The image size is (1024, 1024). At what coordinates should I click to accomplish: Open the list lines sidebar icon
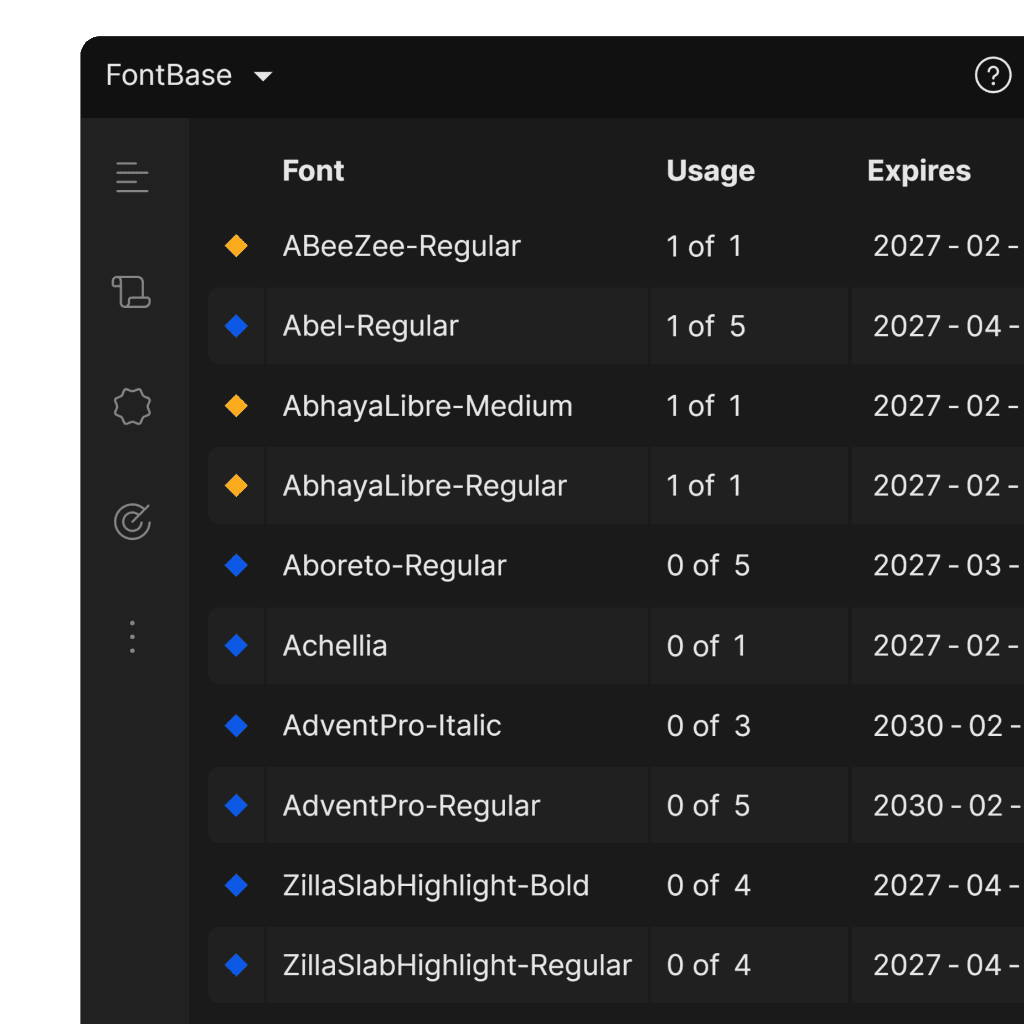[x=132, y=177]
